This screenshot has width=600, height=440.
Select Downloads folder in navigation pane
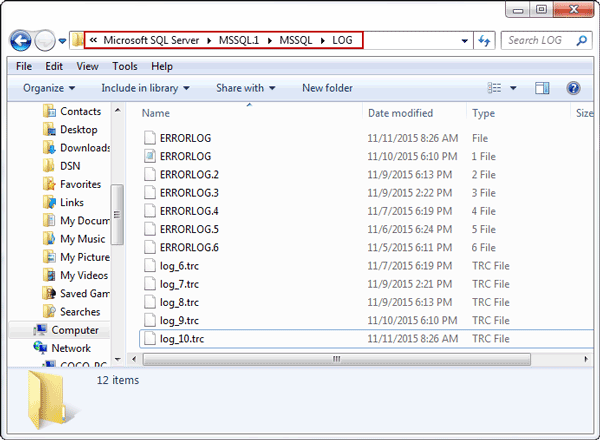pos(77,148)
